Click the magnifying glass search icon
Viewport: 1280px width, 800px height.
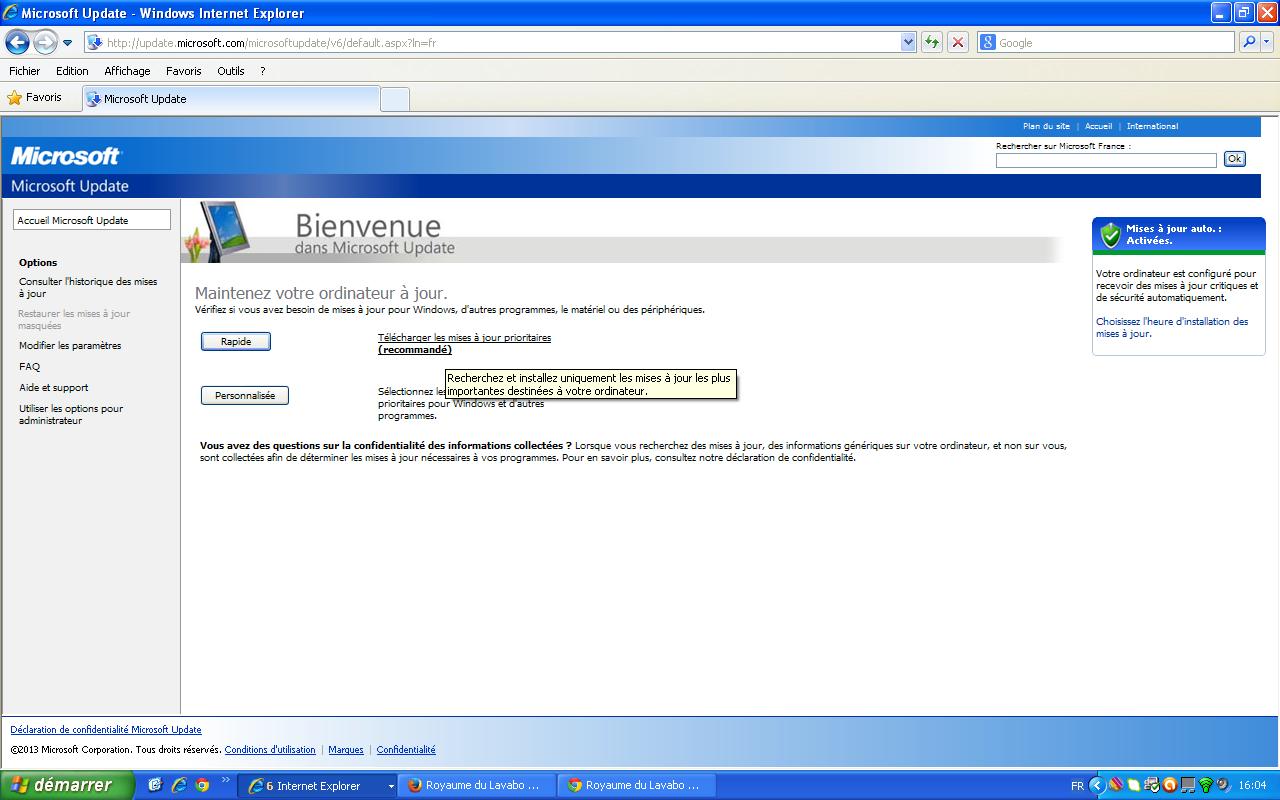[x=1249, y=42]
